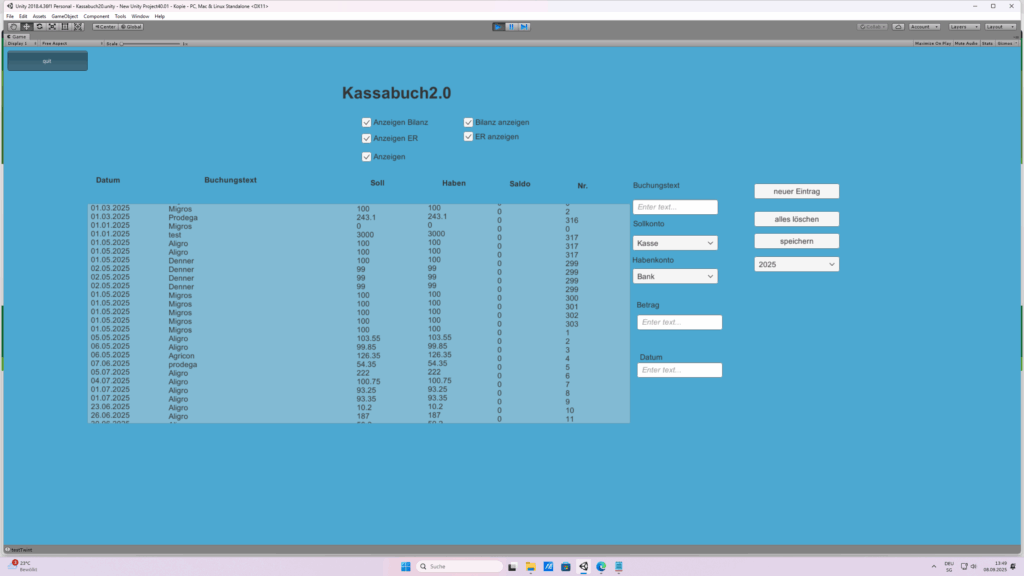Open the GameObject menu
Viewport: 1024px width, 576px height.
64,16
